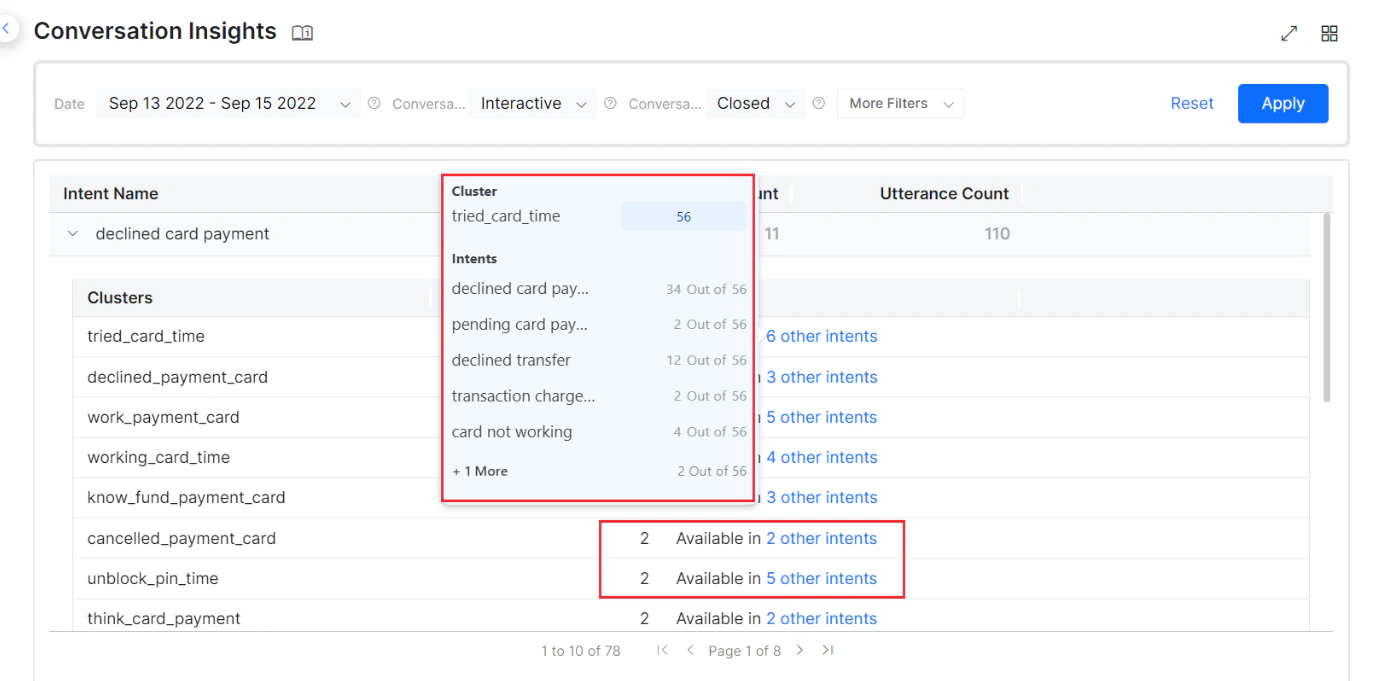Viewport: 1376px width, 681px height.
Task: Advance to the next page arrow icon
Action: click(799, 650)
